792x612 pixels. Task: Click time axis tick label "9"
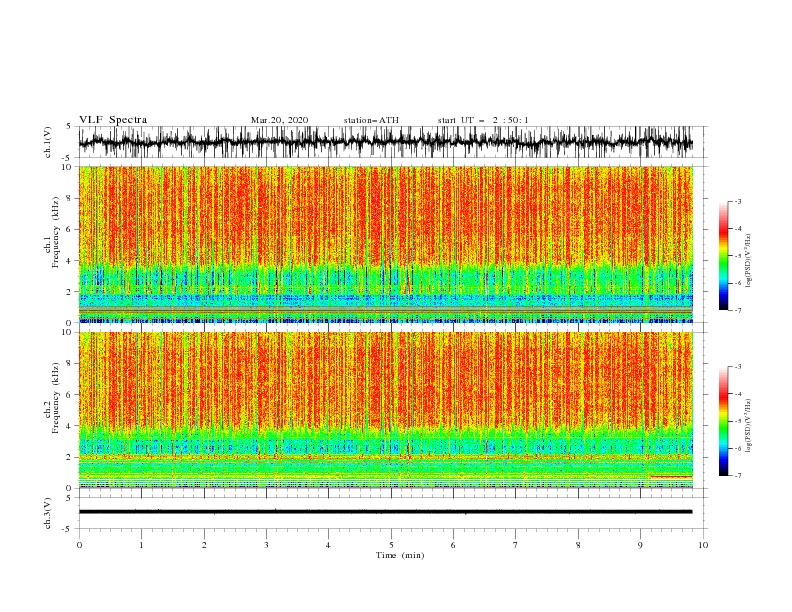pyautogui.click(x=640, y=545)
